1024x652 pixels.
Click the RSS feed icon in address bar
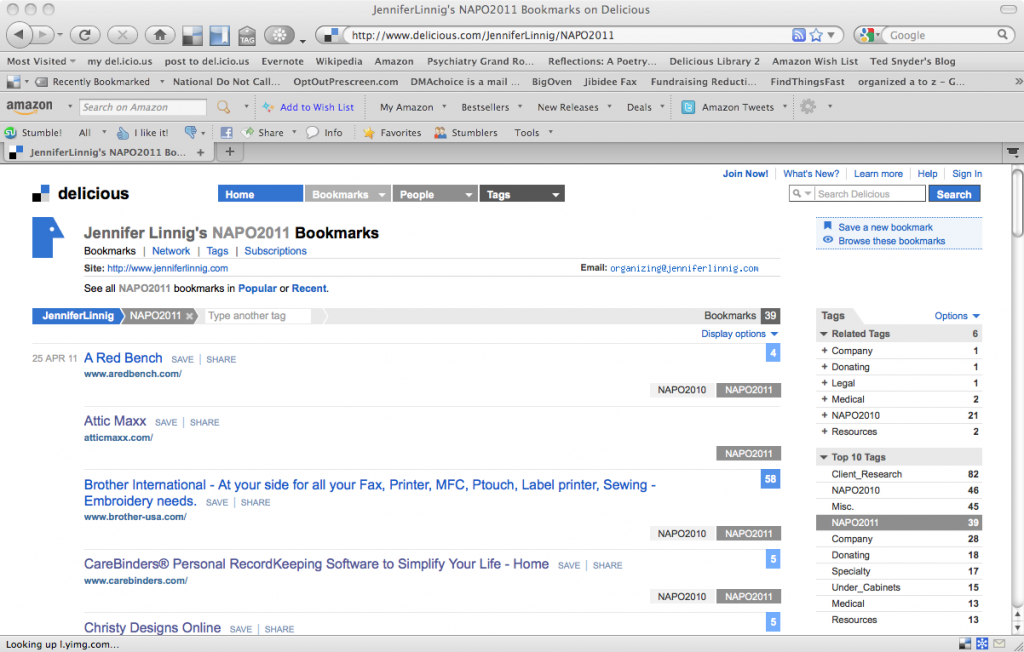(798, 35)
